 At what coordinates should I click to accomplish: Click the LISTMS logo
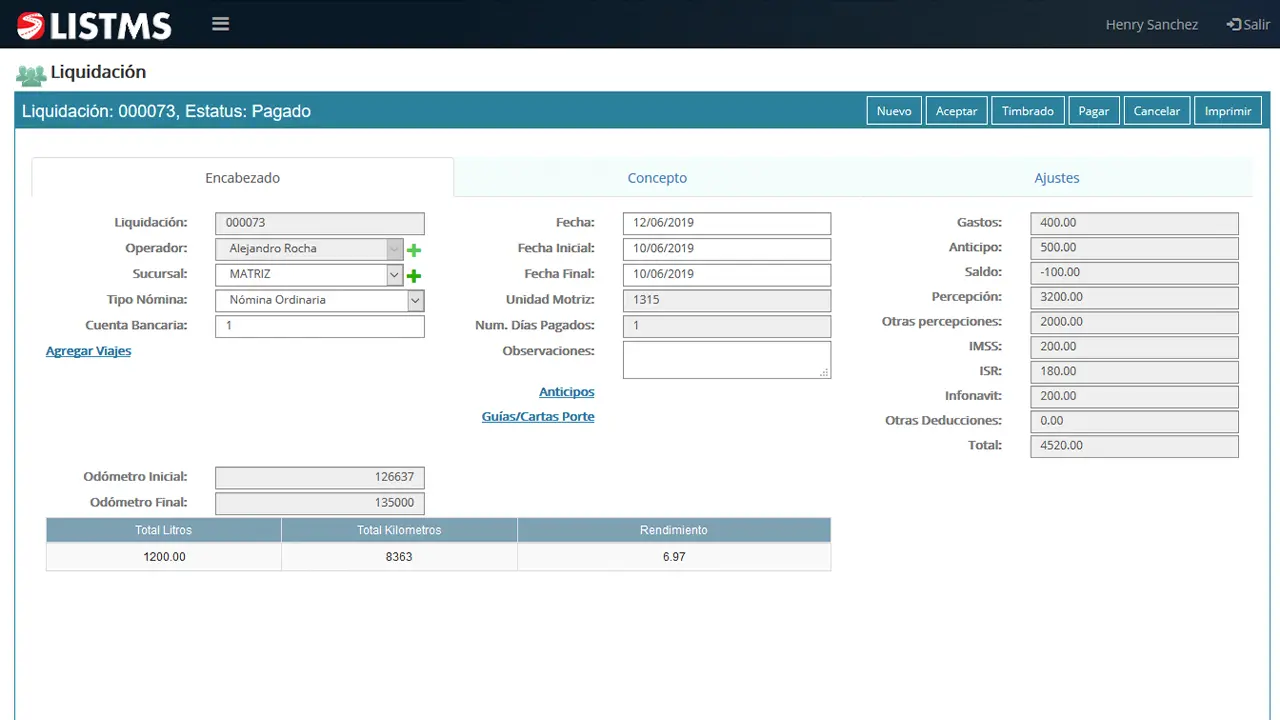coord(94,25)
